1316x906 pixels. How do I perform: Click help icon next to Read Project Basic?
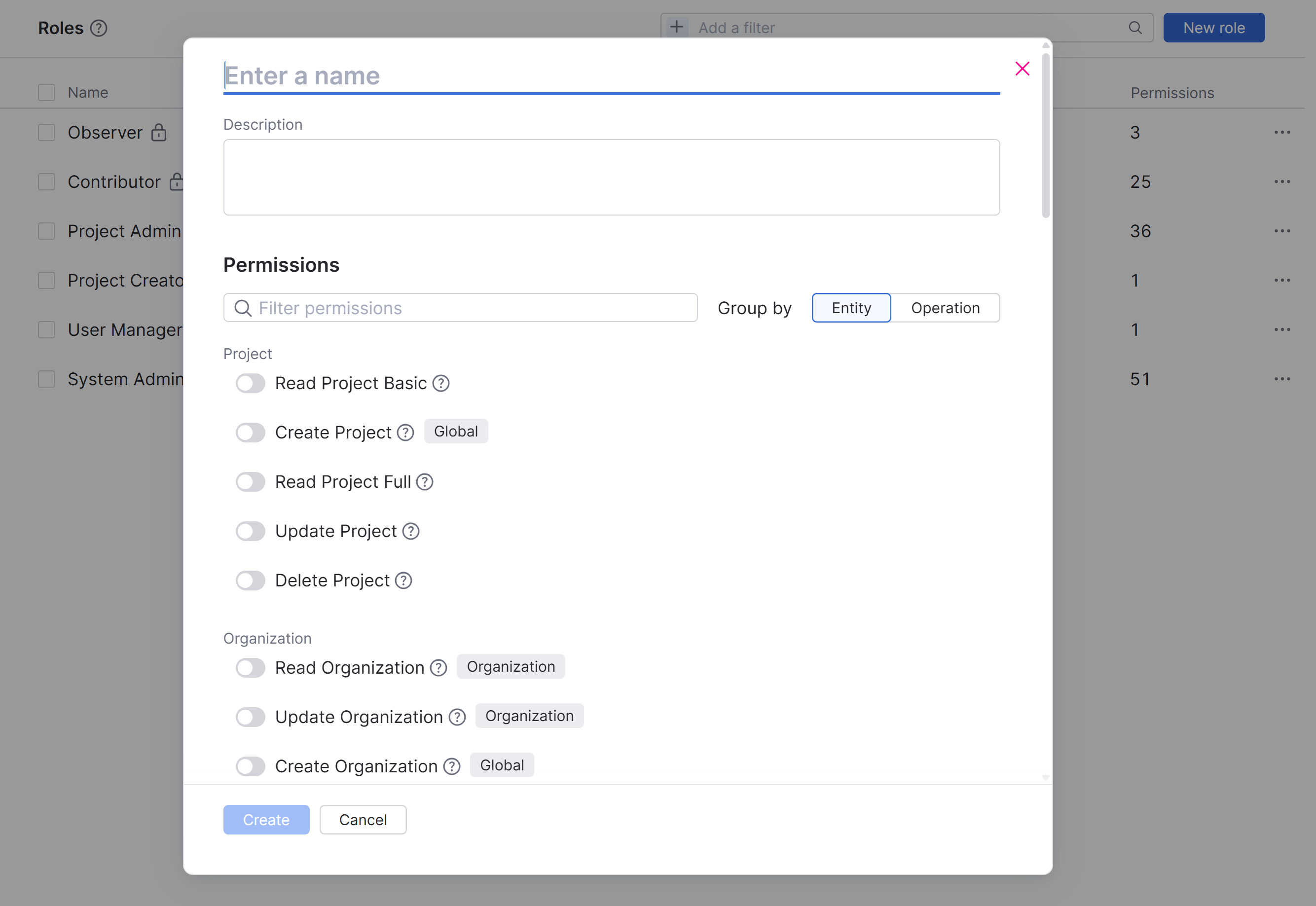point(440,383)
